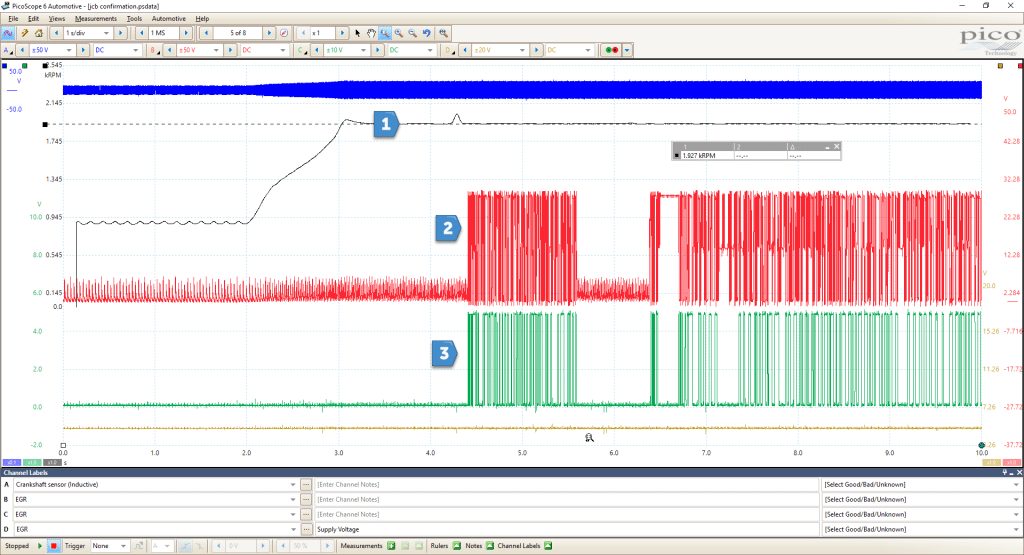Open the home setup icon
The image size is (1024, 555).
click(x=39, y=33)
